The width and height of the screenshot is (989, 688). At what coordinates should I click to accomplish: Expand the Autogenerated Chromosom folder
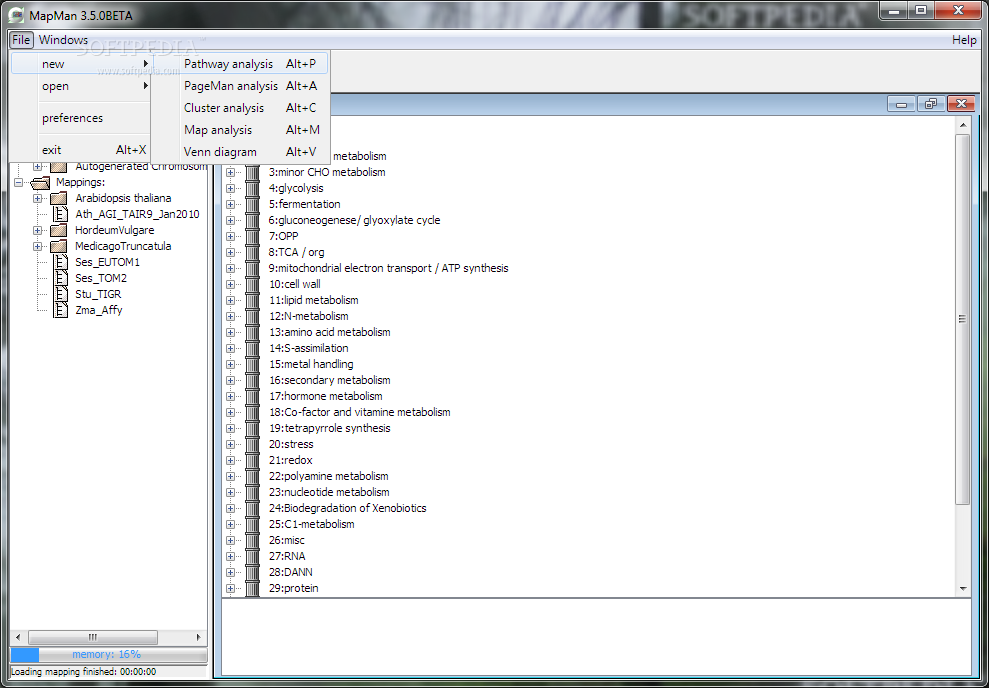tap(38, 166)
